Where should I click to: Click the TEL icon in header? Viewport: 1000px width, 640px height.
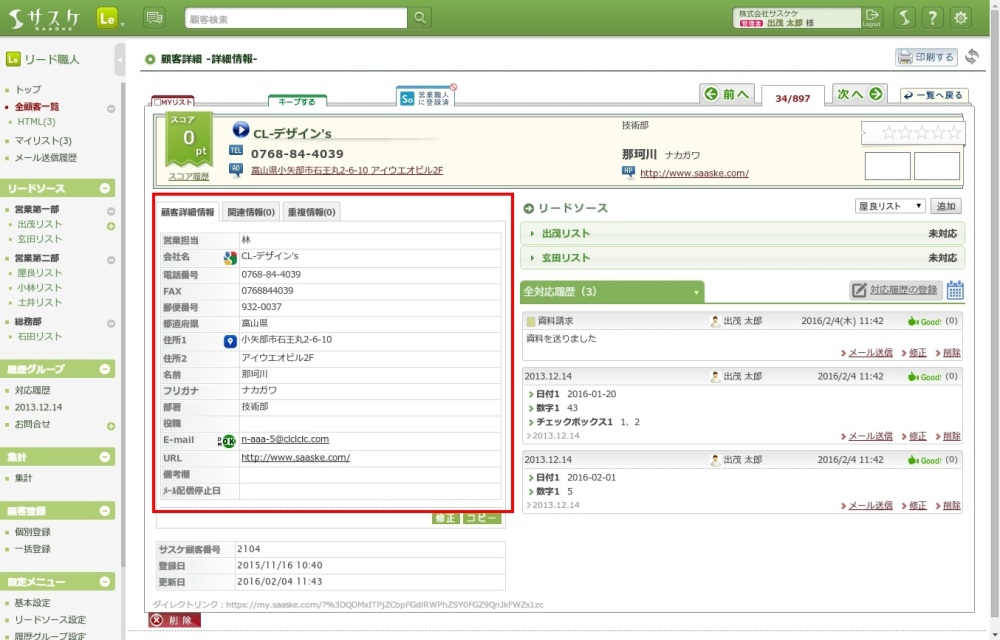point(236,150)
